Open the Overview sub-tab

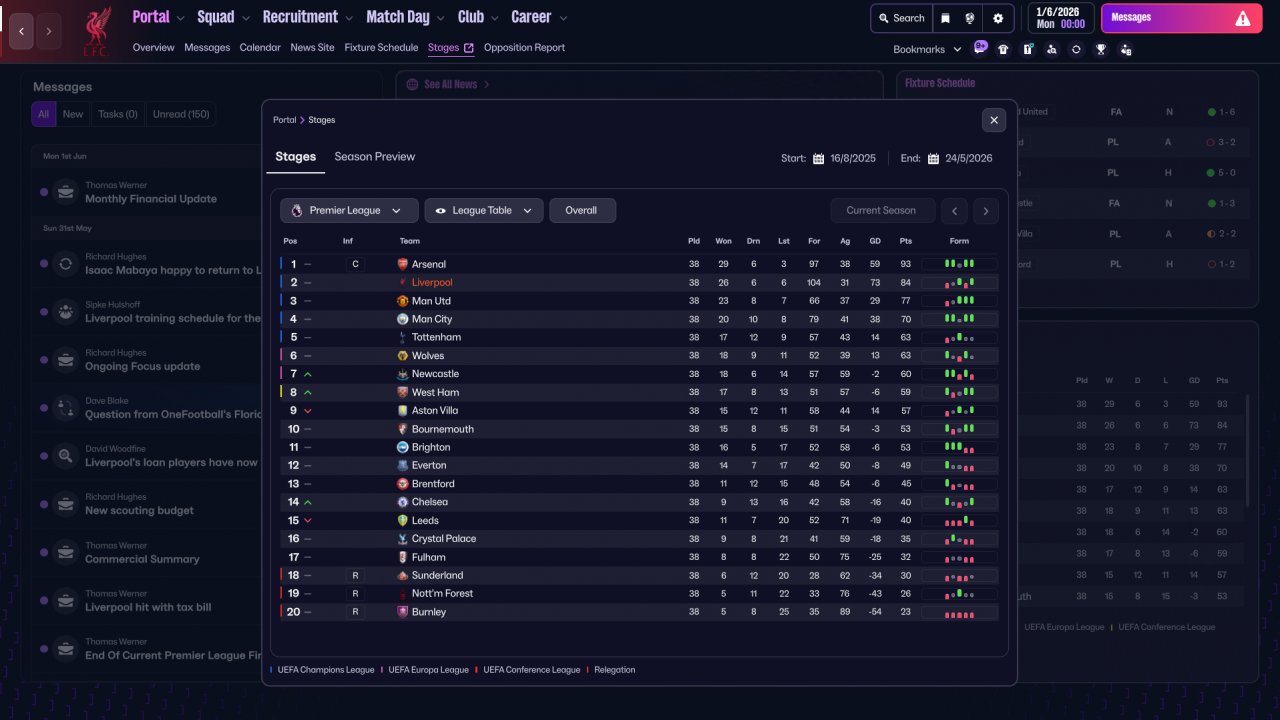tap(153, 48)
